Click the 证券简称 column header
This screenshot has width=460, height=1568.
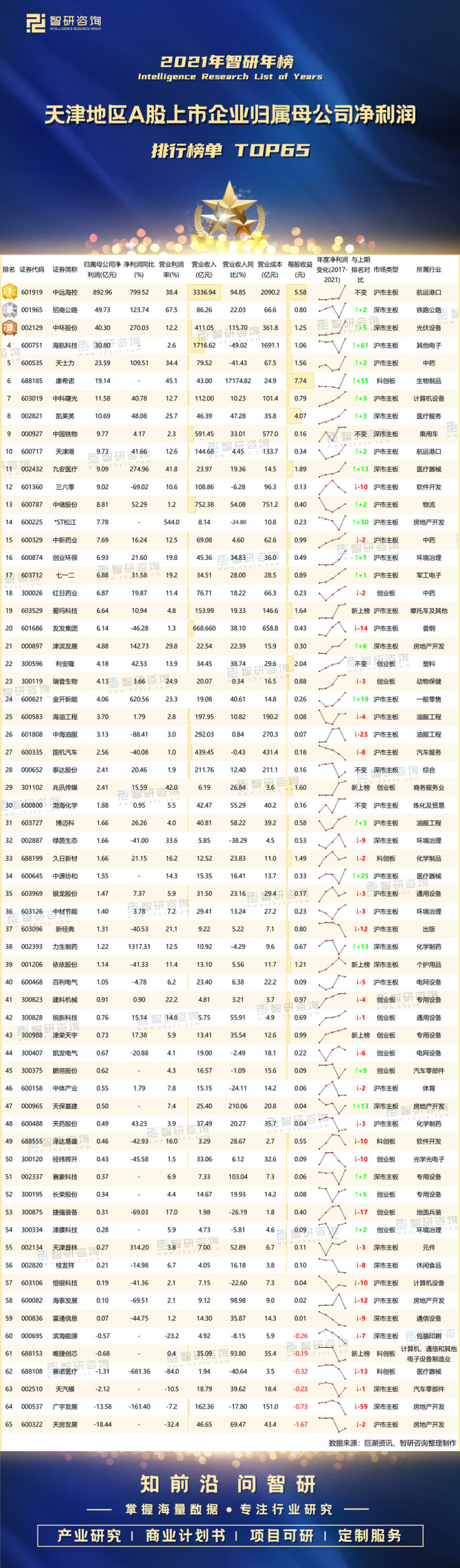65,270
